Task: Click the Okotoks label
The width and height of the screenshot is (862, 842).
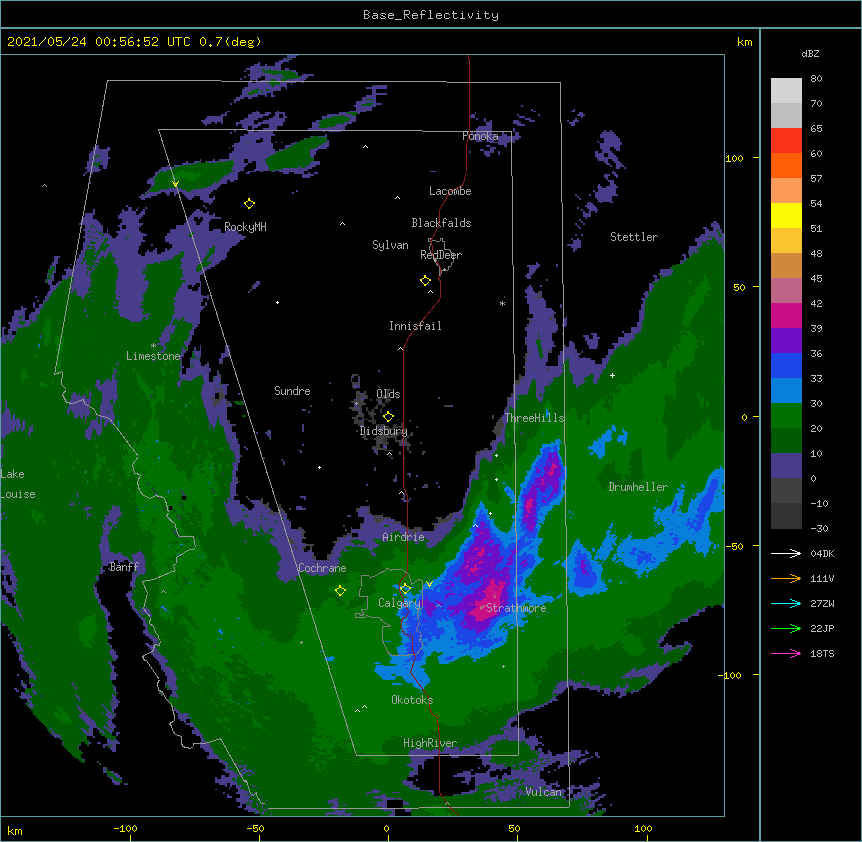Action: point(412,700)
